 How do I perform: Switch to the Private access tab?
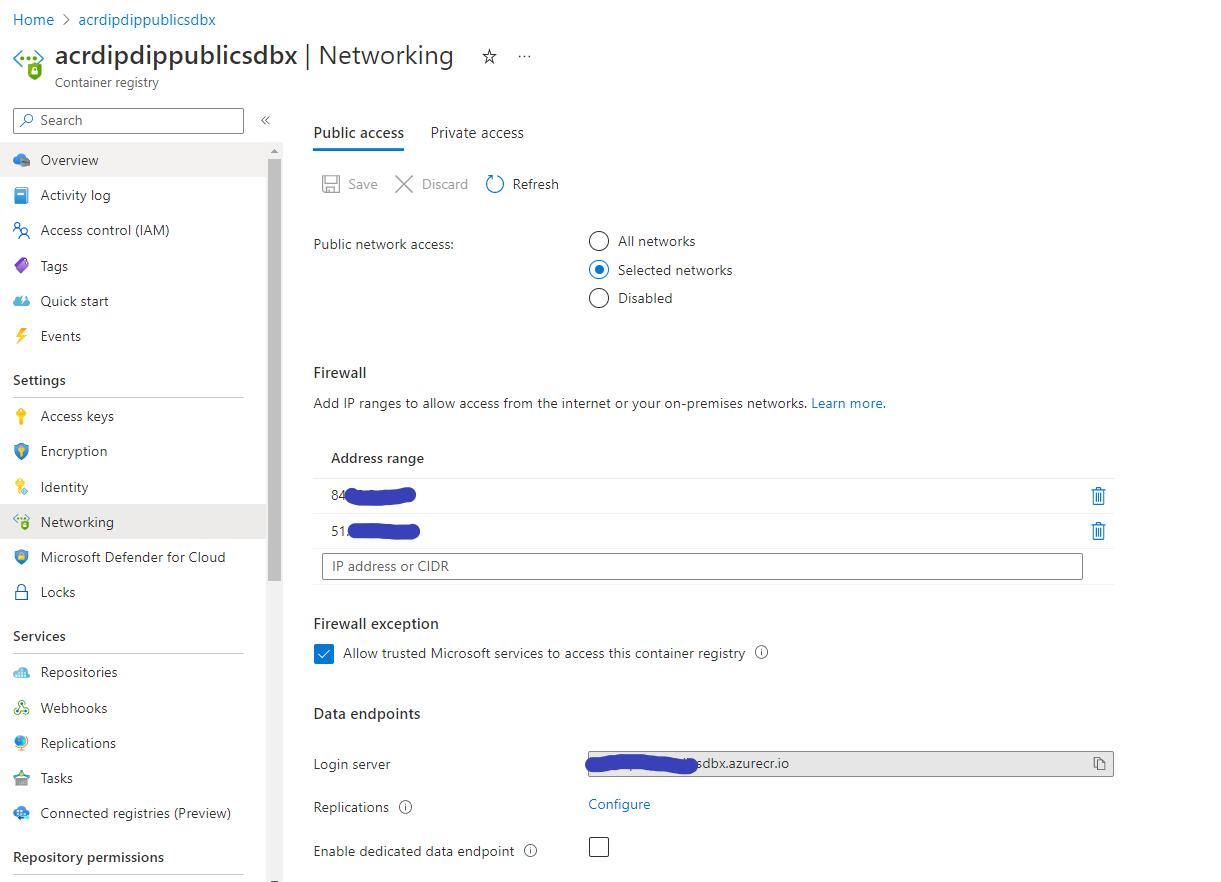coord(477,133)
